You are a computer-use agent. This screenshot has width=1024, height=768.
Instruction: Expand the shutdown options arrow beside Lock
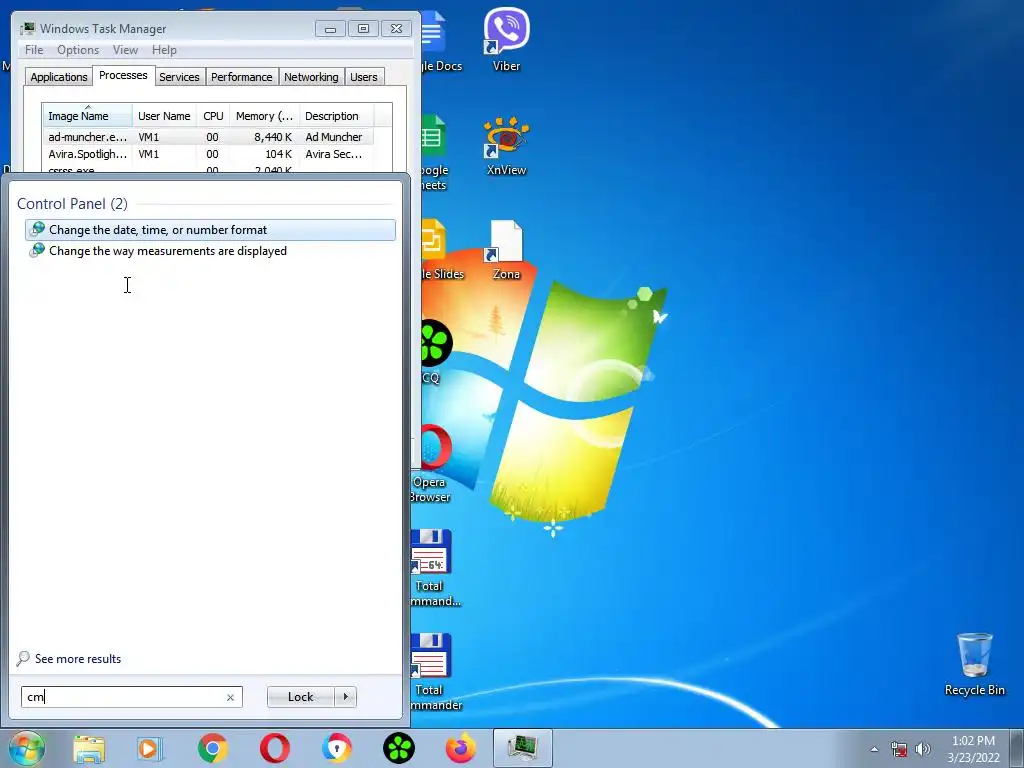point(345,697)
